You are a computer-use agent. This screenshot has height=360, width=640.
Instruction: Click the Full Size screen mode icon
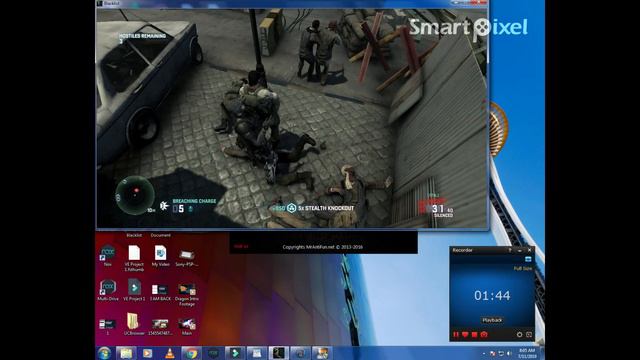[528, 259]
